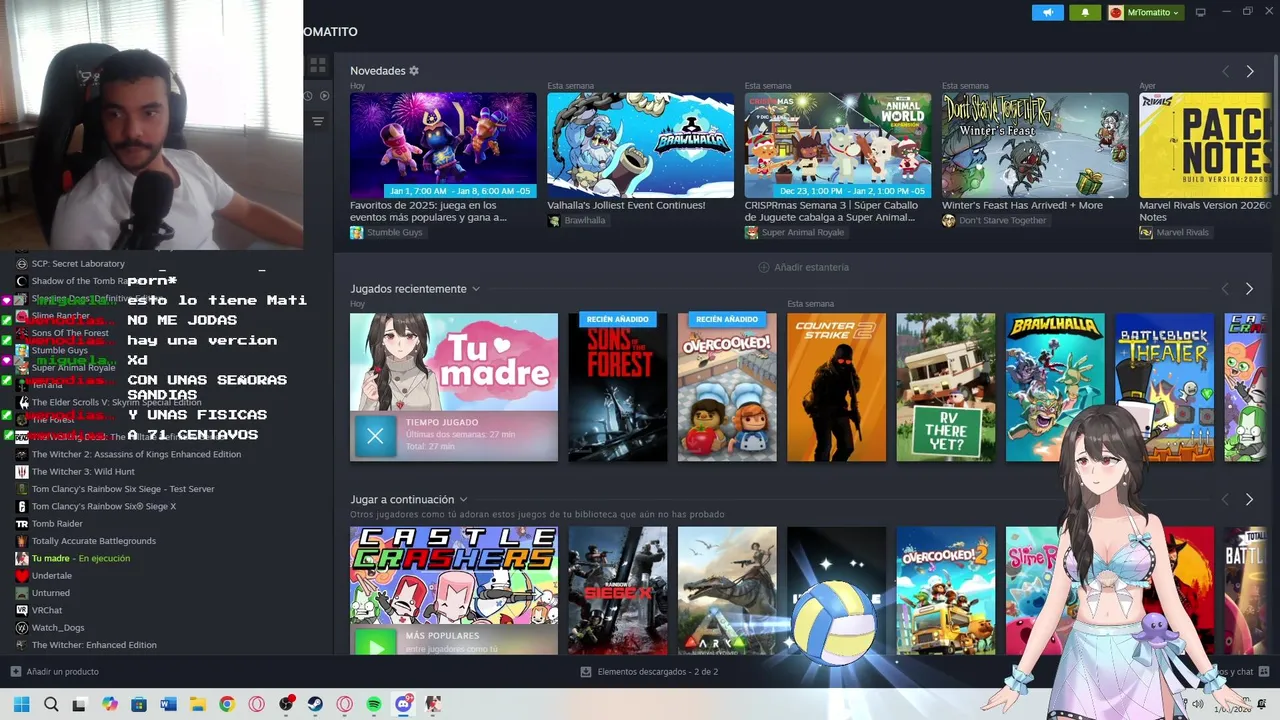Viewport: 1280px width, 720px height.
Task: Open the green notifications bell
Action: tap(1085, 12)
